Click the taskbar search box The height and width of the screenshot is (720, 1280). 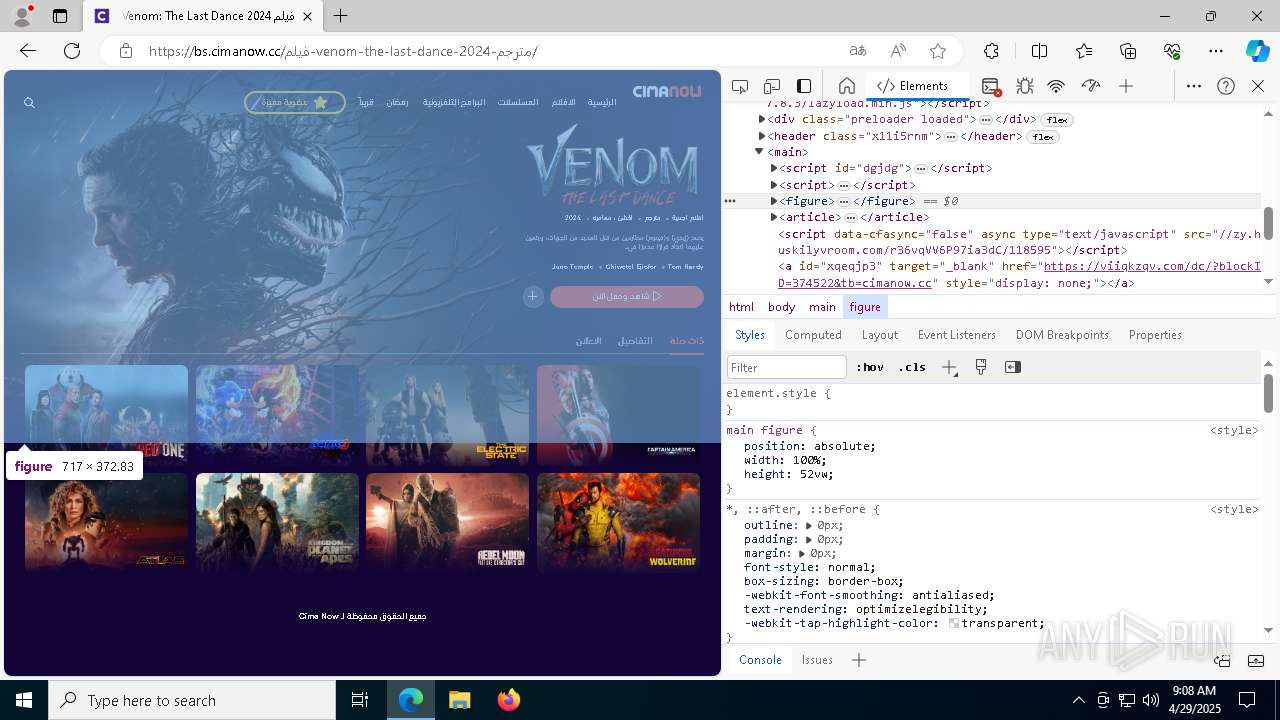pos(192,700)
